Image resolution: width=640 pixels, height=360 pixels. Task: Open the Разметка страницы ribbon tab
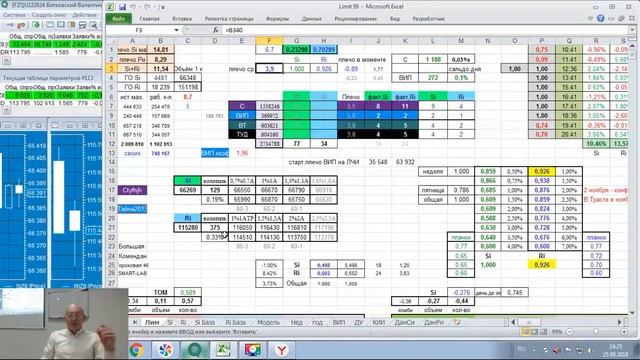(229, 19)
